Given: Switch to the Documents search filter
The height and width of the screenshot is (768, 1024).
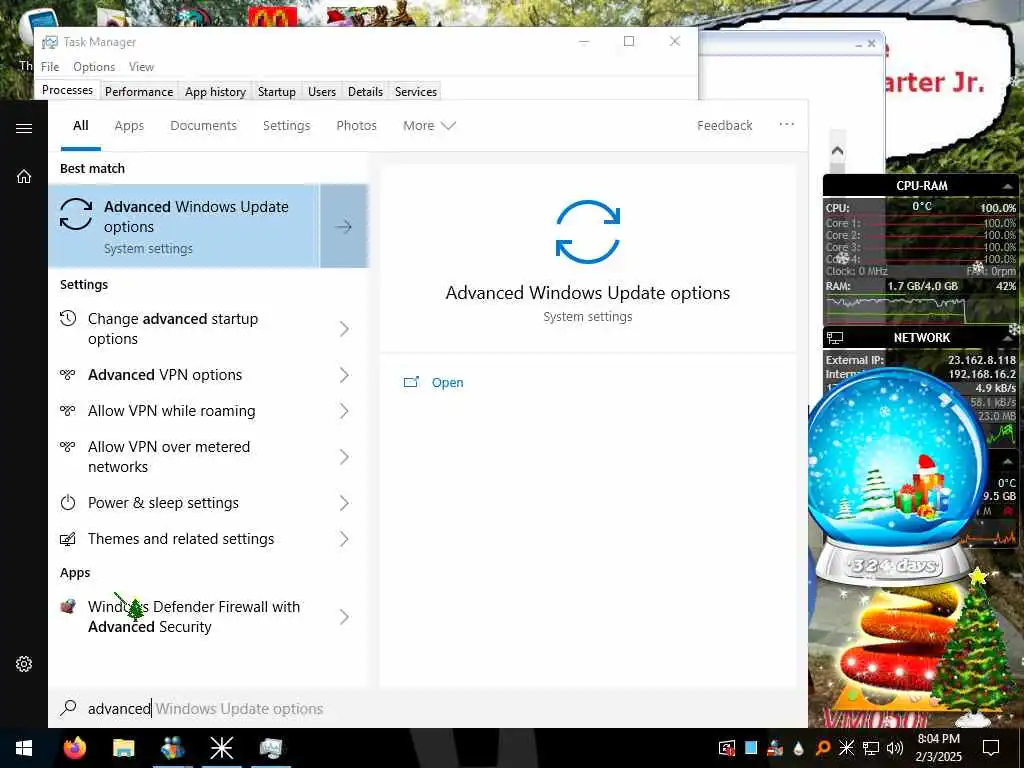Looking at the screenshot, I should 203,125.
